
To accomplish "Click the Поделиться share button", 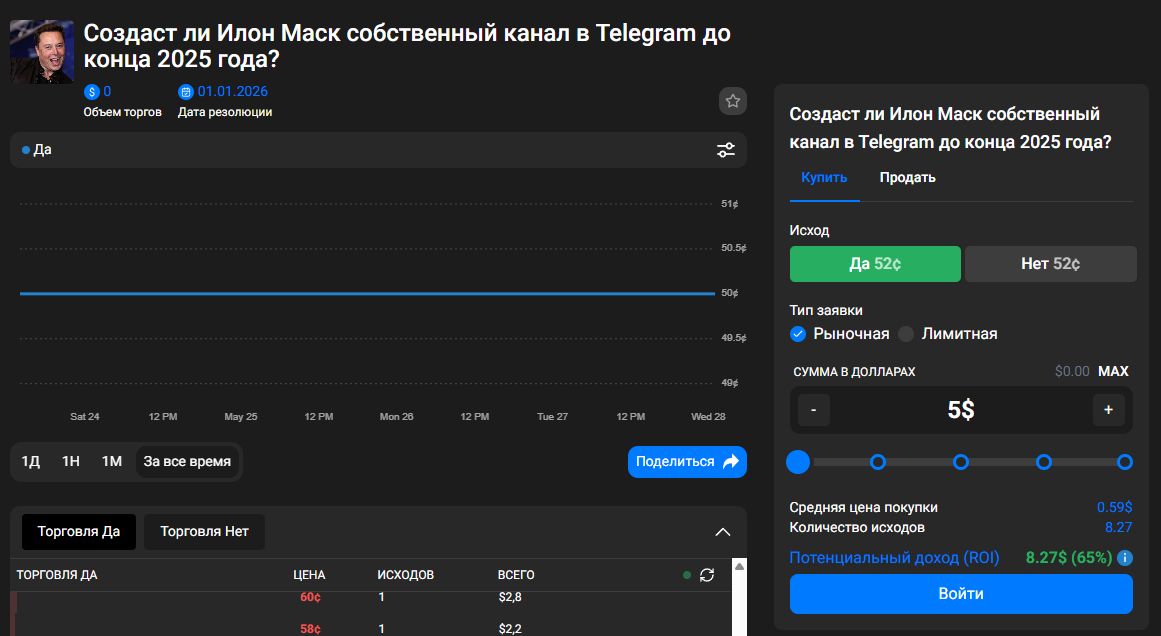I will pyautogui.click(x=687, y=461).
